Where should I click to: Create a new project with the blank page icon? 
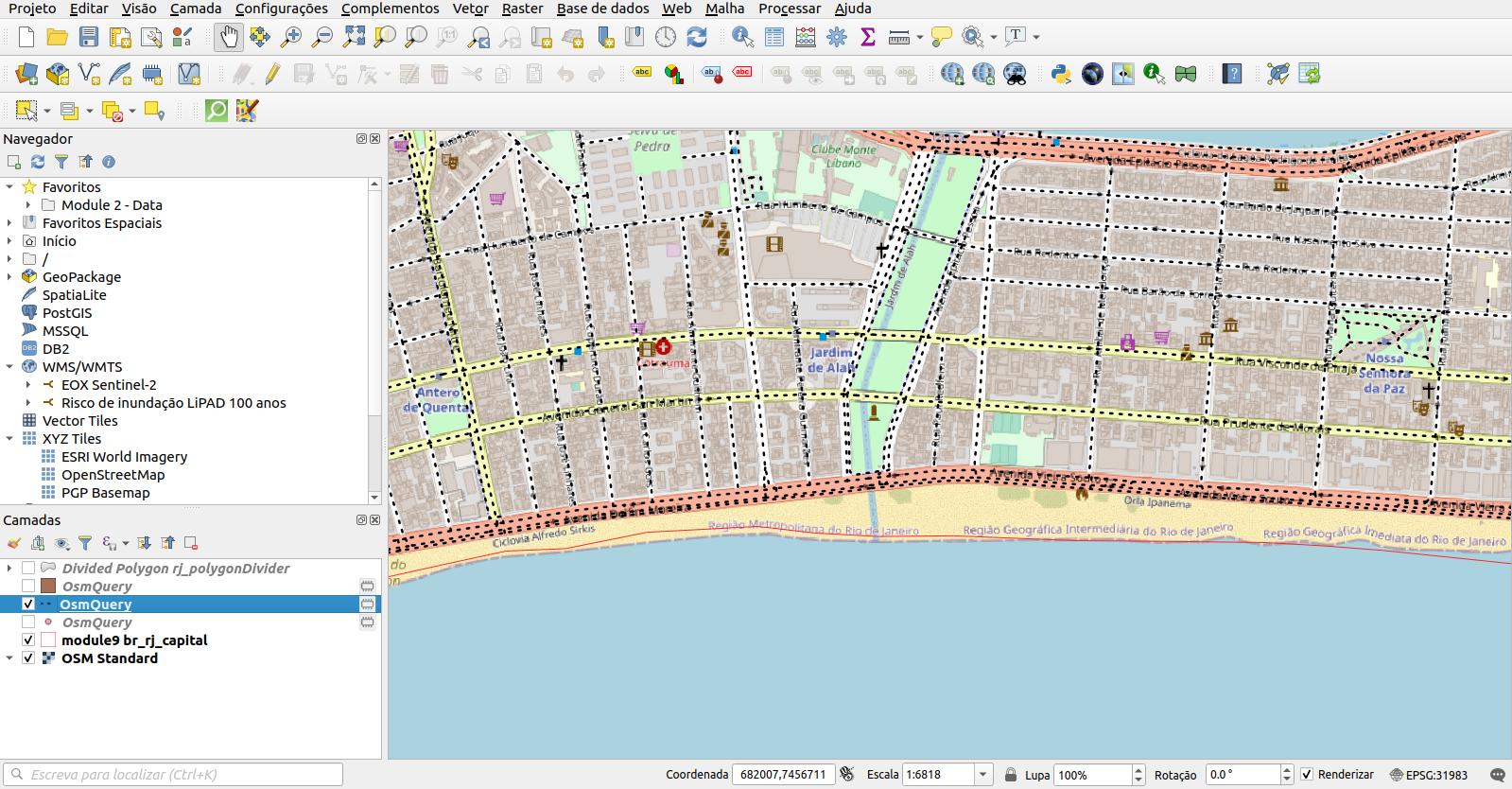pyautogui.click(x=26, y=37)
